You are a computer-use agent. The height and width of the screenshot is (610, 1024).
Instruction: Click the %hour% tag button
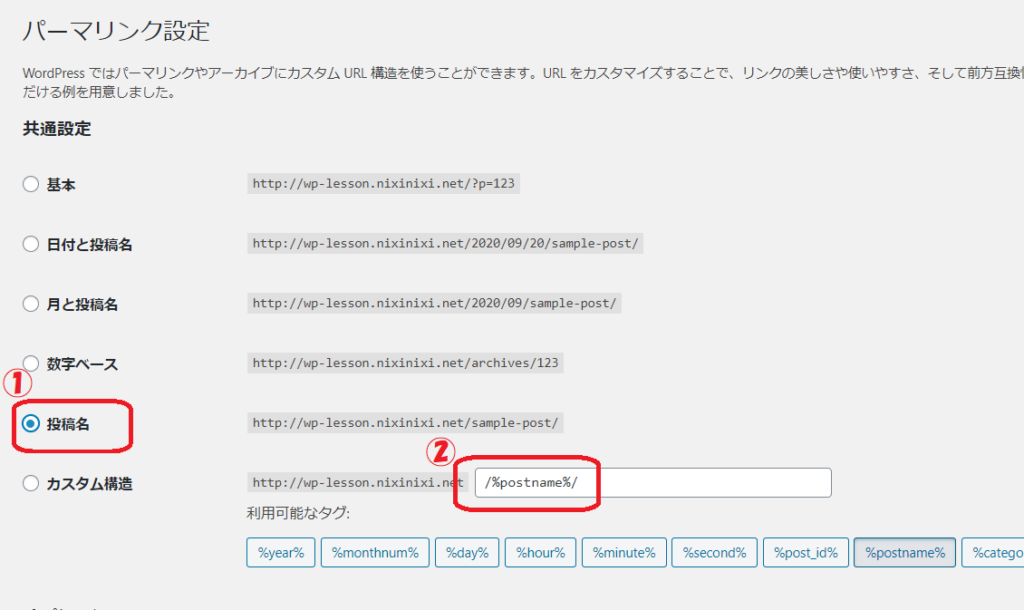pyautogui.click(x=540, y=553)
